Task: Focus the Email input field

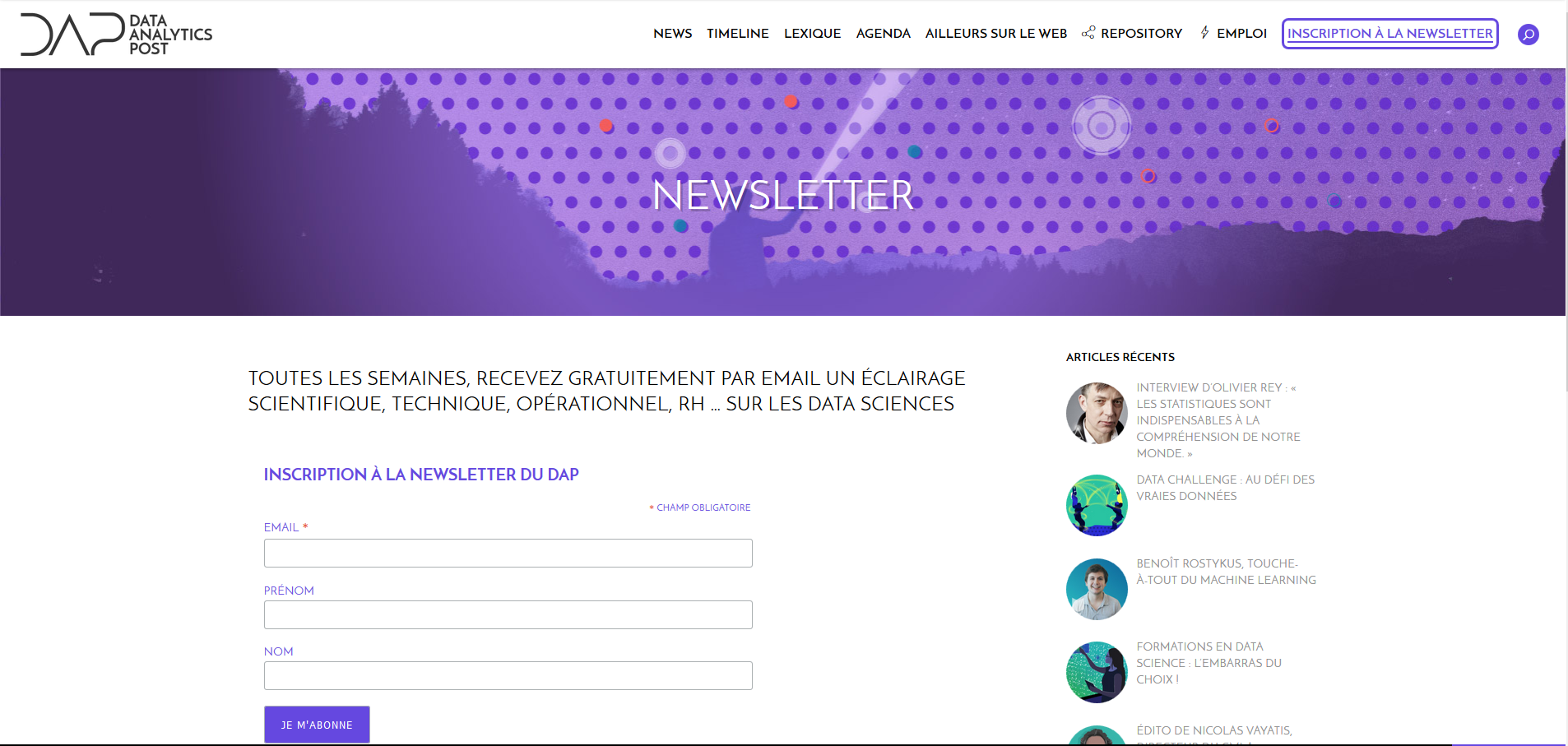Action: pyautogui.click(x=508, y=553)
